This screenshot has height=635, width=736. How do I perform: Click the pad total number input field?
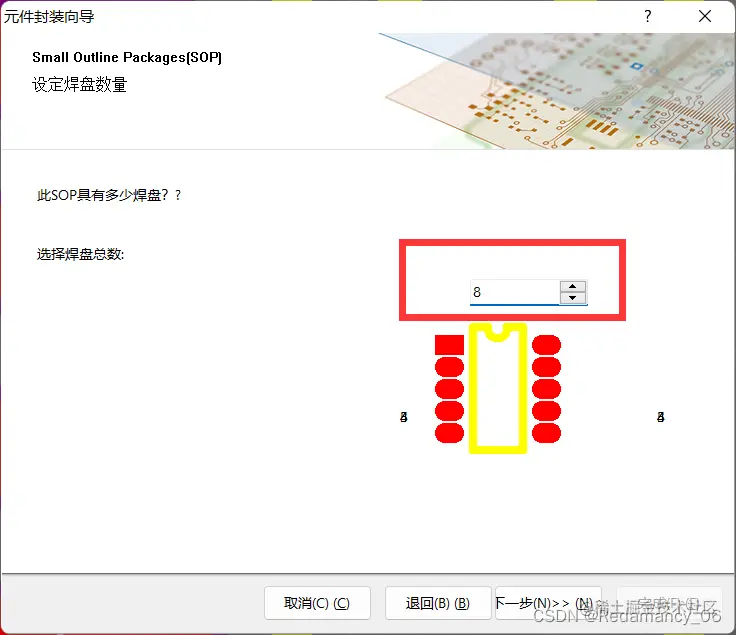(x=514, y=292)
